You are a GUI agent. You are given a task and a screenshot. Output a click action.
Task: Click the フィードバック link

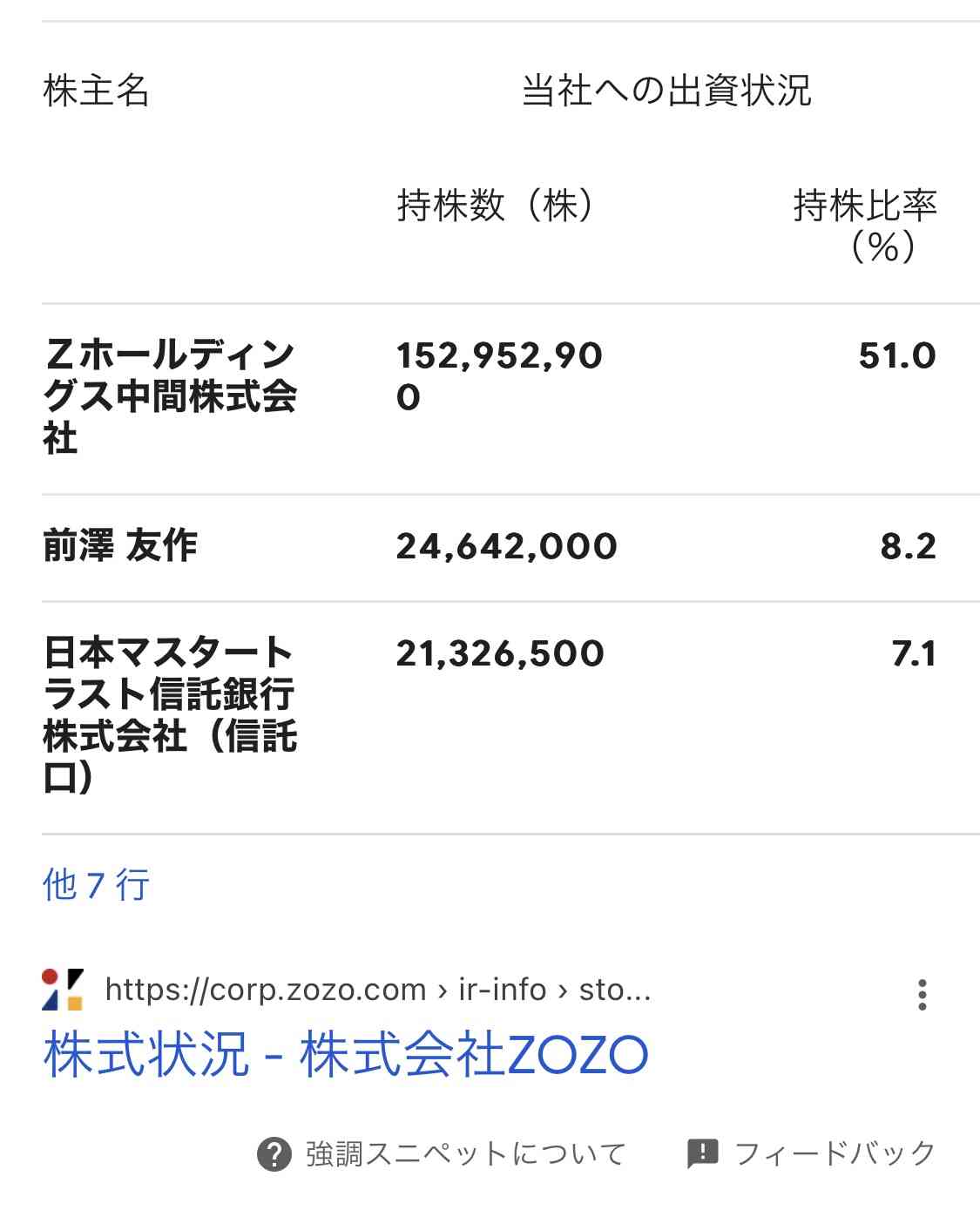pyautogui.click(x=835, y=1153)
